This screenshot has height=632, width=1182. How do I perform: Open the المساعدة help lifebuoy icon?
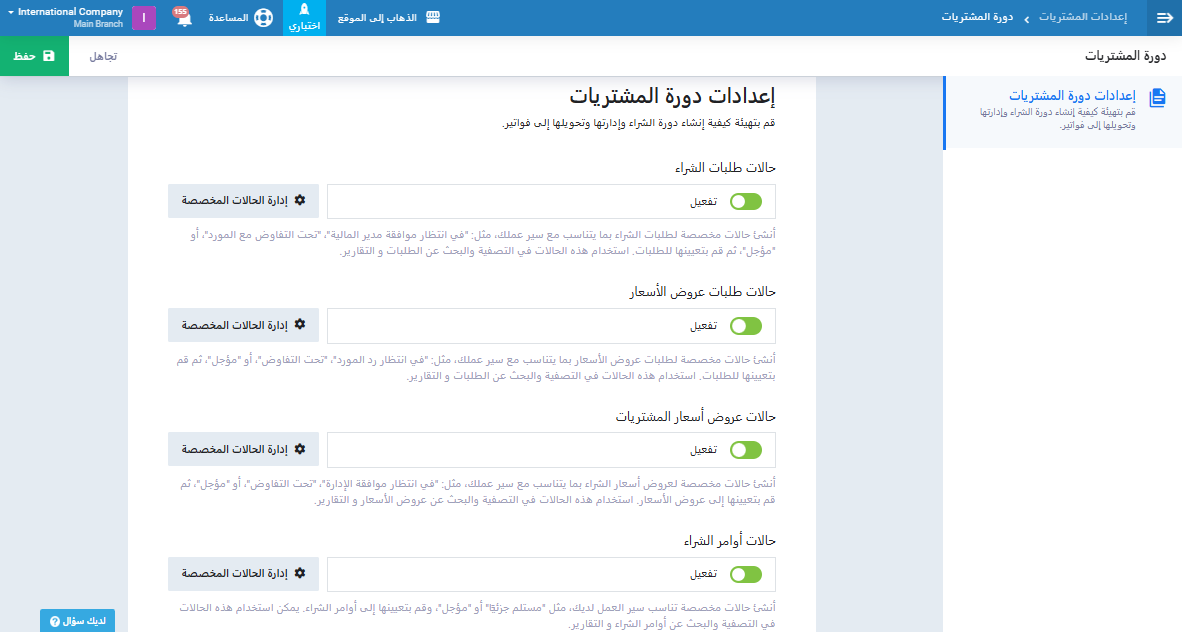tap(263, 18)
